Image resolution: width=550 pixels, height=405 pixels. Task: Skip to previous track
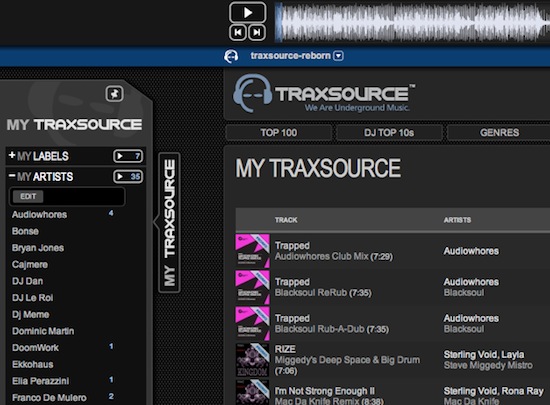237,33
